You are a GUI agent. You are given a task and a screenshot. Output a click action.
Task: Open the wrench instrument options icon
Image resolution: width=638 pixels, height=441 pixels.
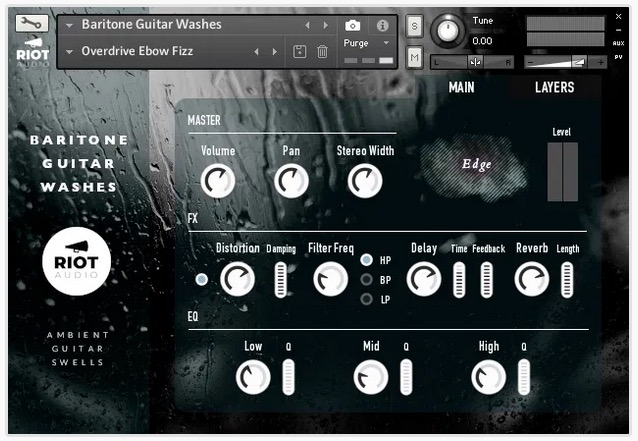point(32,24)
